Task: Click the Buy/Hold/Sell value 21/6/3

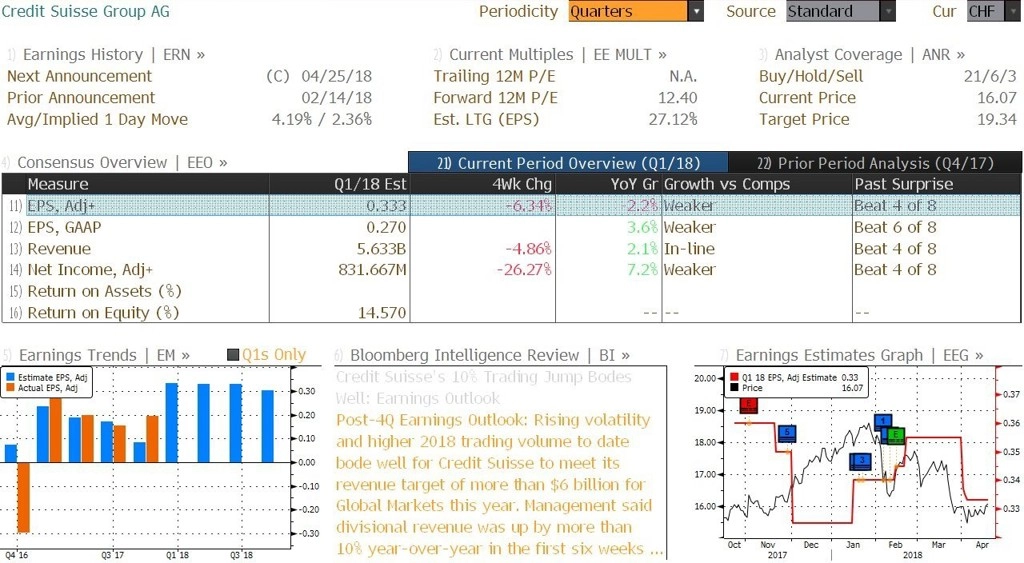Action: [x=990, y=76]
